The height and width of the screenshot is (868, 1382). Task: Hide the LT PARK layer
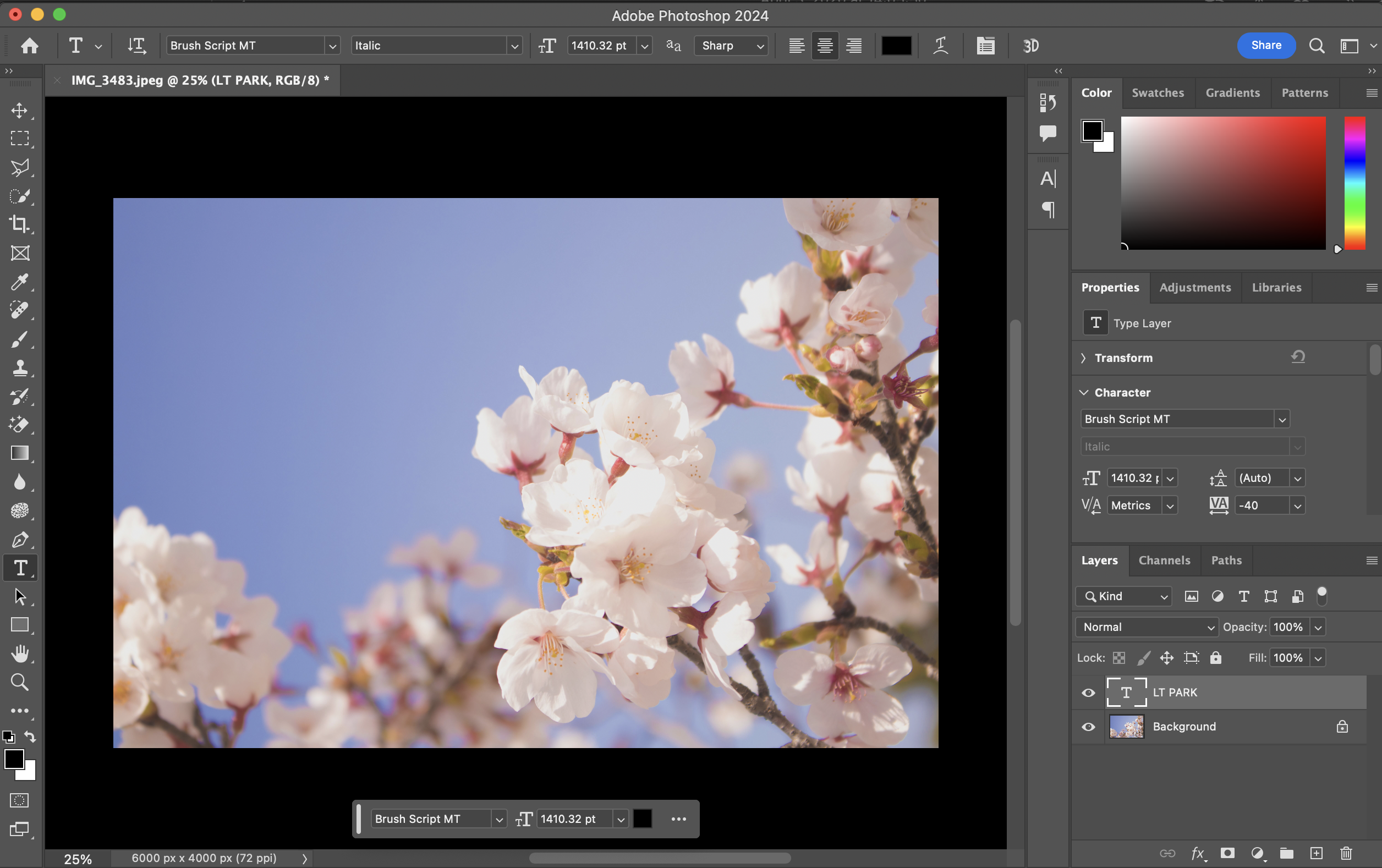tap(1088, 693)
